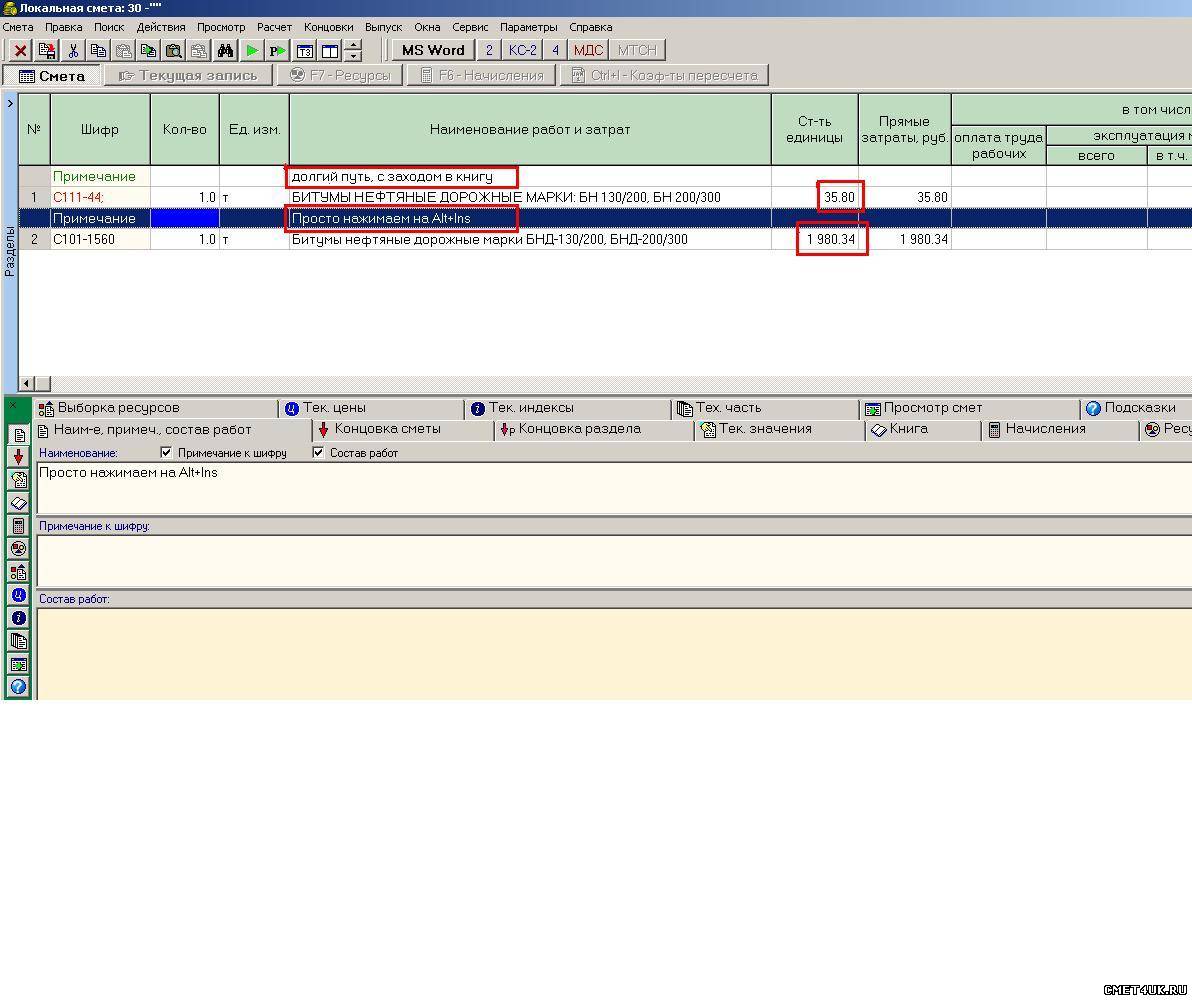Open the Просмотр menu
The image size is (1192, 1000).
coord(221,27)
